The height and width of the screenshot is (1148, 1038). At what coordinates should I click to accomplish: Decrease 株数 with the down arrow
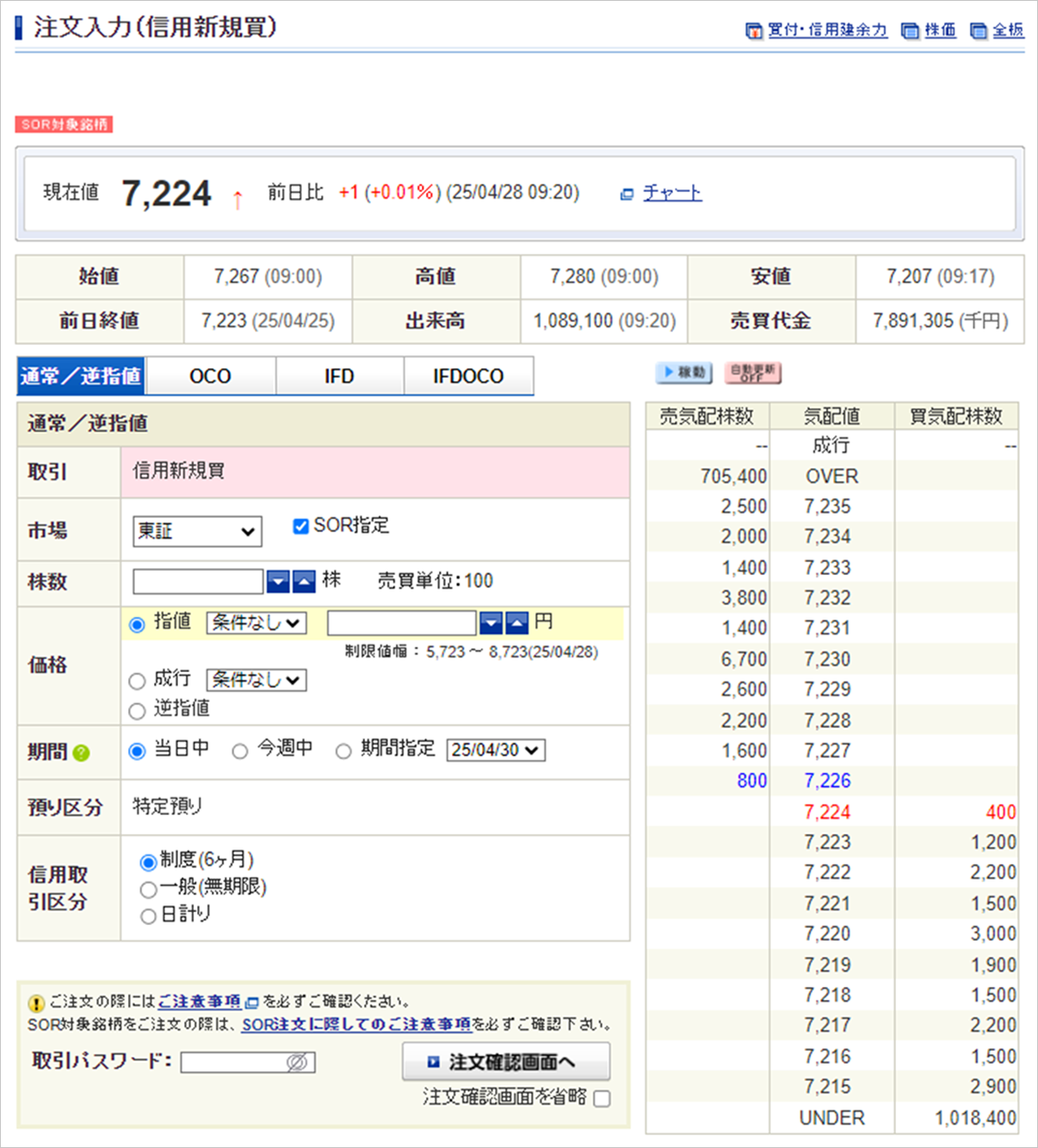coord(278,582)
